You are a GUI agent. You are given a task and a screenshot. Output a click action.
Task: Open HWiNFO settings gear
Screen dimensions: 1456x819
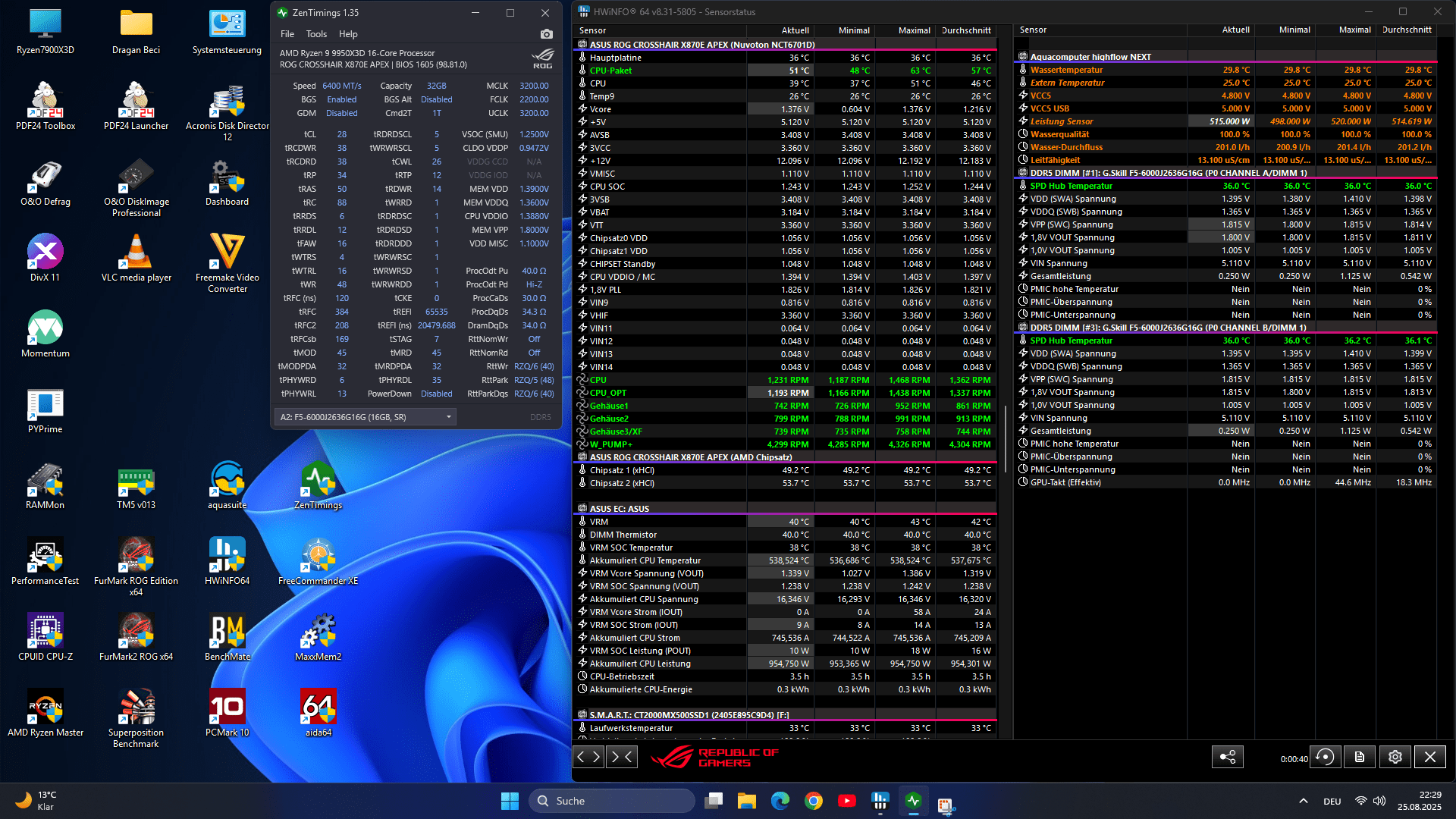pyautogui.click(x=1395, y=757)
